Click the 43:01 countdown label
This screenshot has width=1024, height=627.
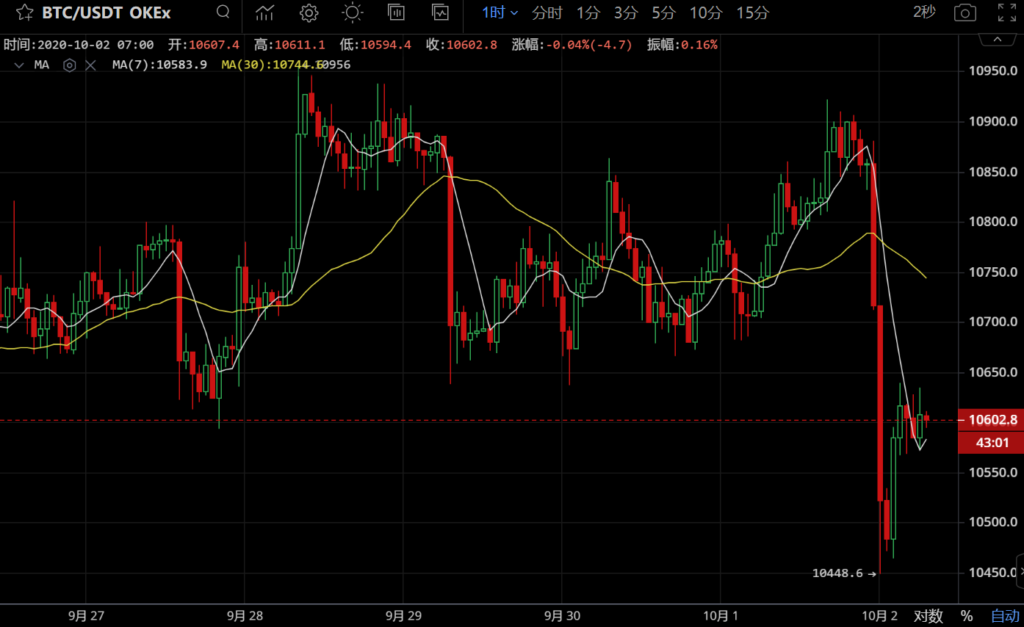pyautogui.click(x=991, y=443)
